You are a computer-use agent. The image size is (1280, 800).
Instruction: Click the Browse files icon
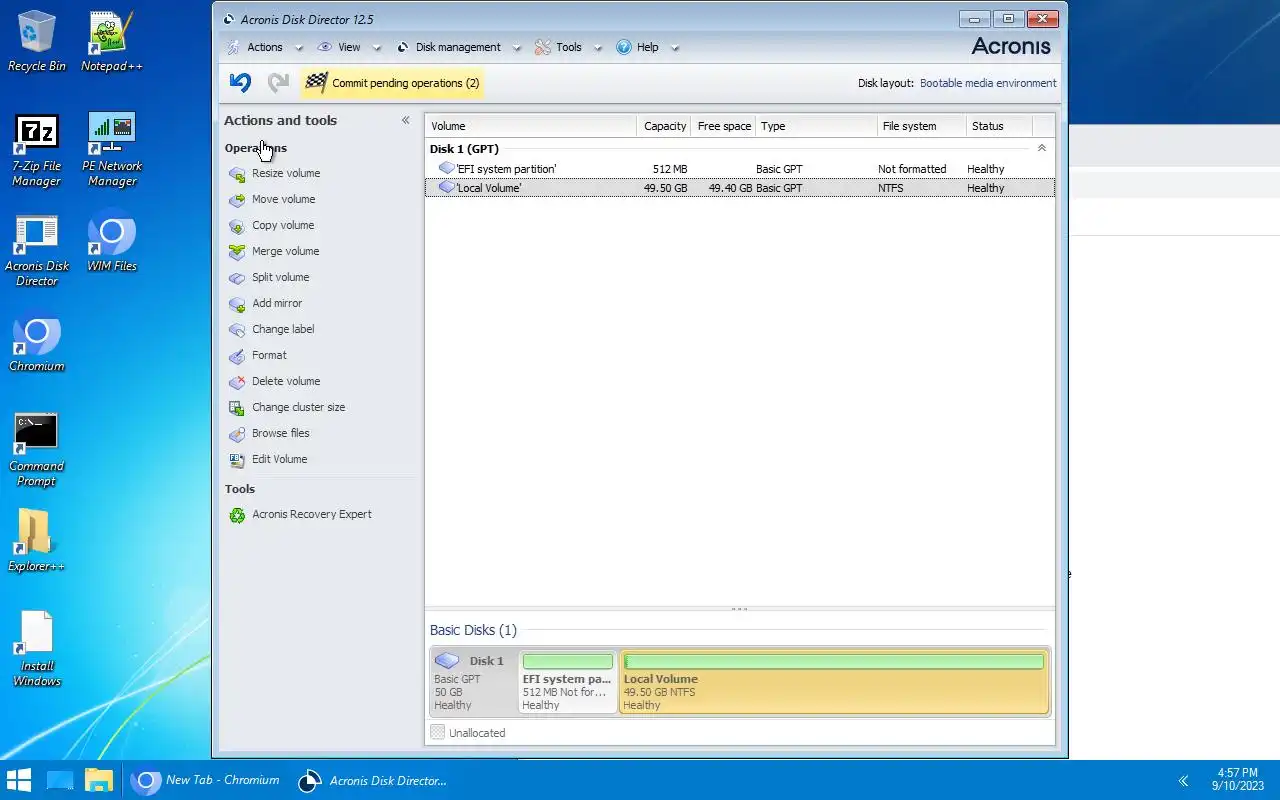(x=237, y=434)
